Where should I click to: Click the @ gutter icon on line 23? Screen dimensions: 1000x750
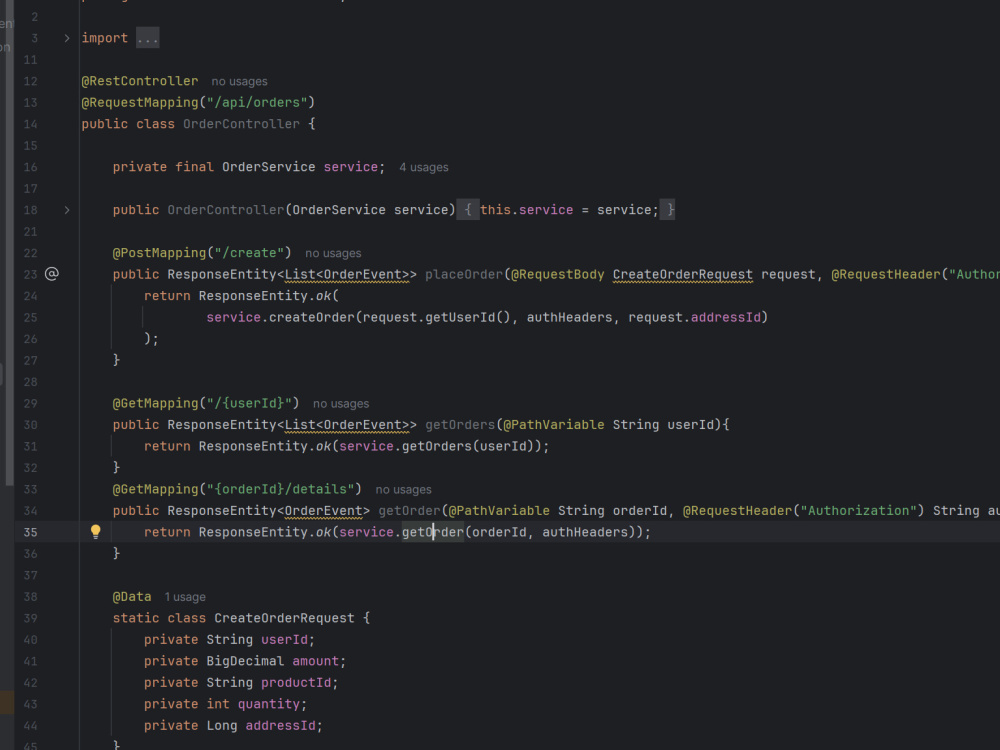click(x=52, y=274)
